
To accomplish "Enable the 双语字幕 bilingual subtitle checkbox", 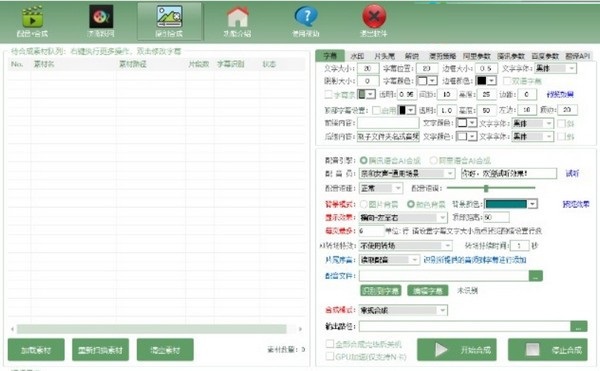I will click(x=507, y=81).
